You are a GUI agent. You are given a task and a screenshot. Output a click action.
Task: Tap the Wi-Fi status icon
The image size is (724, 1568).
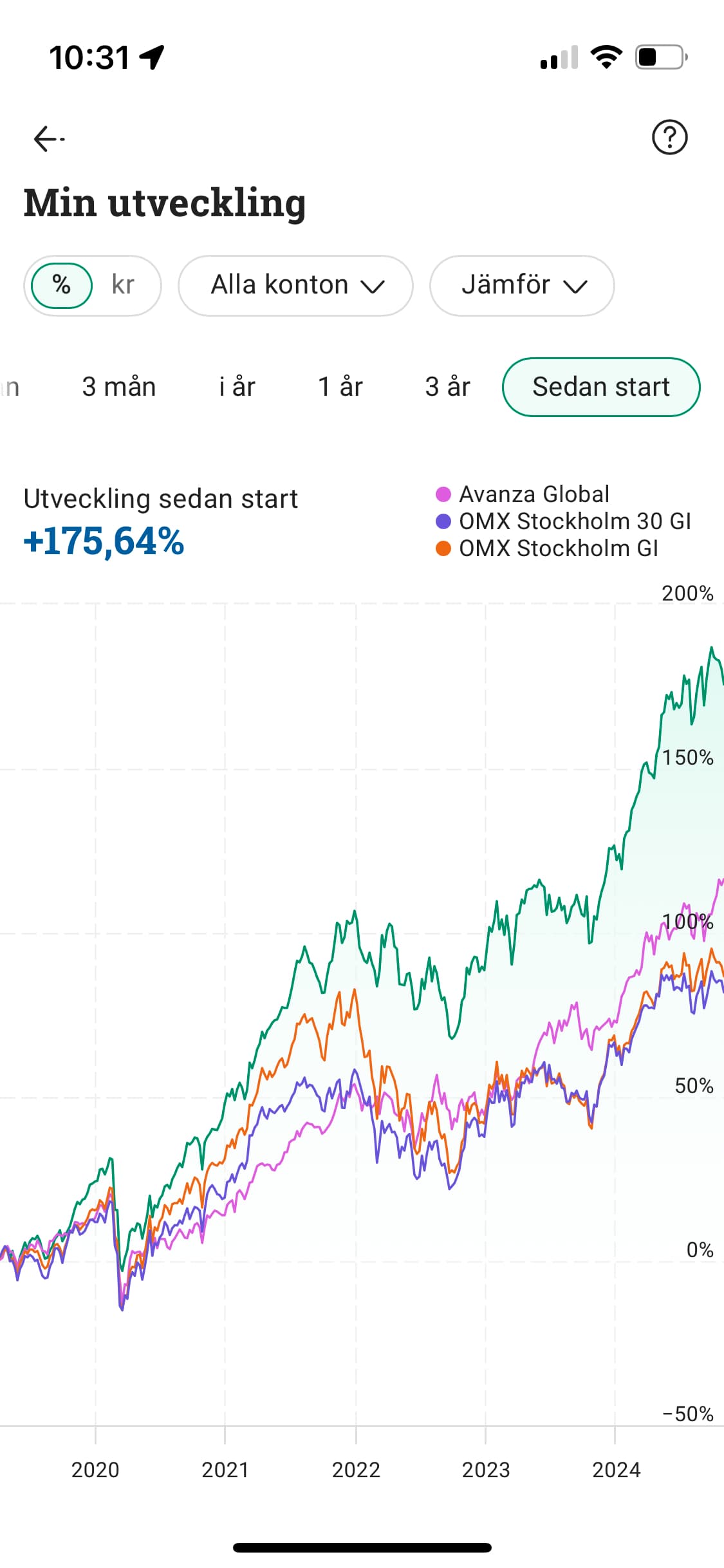pos(606,57)
